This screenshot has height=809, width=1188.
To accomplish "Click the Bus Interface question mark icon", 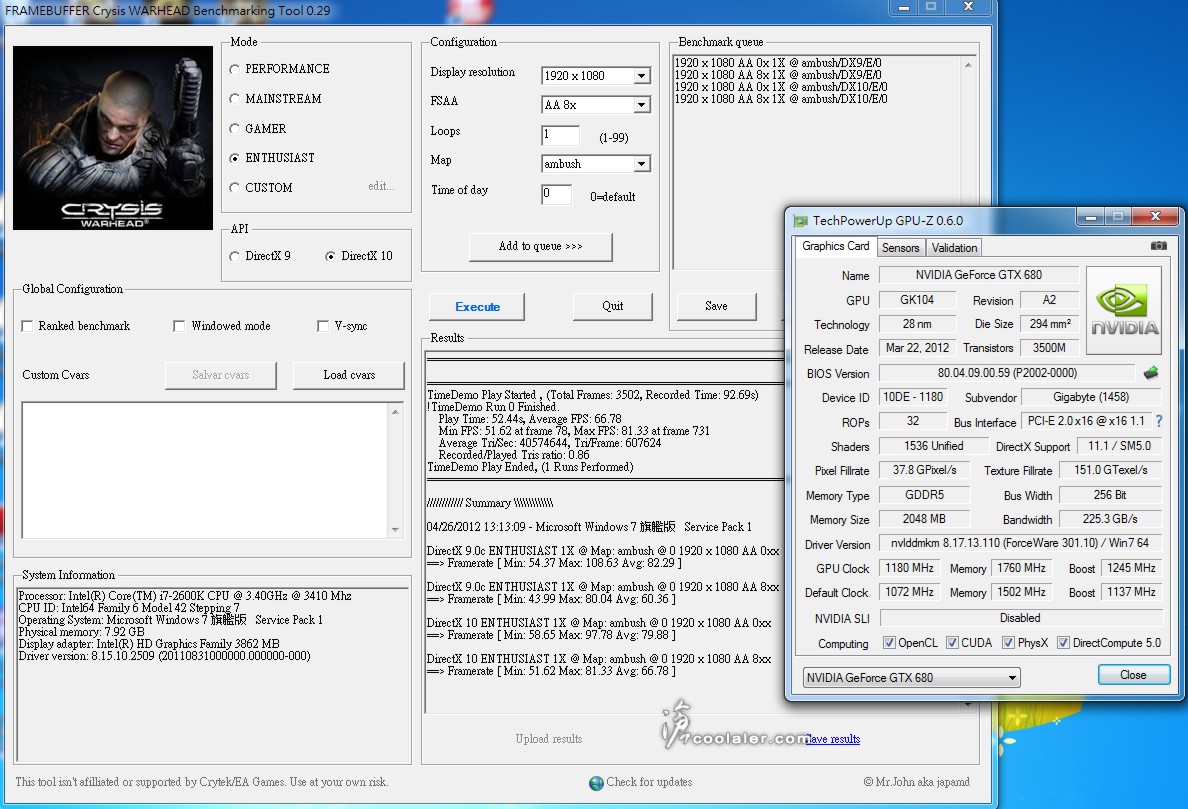I will [1158, 421].
